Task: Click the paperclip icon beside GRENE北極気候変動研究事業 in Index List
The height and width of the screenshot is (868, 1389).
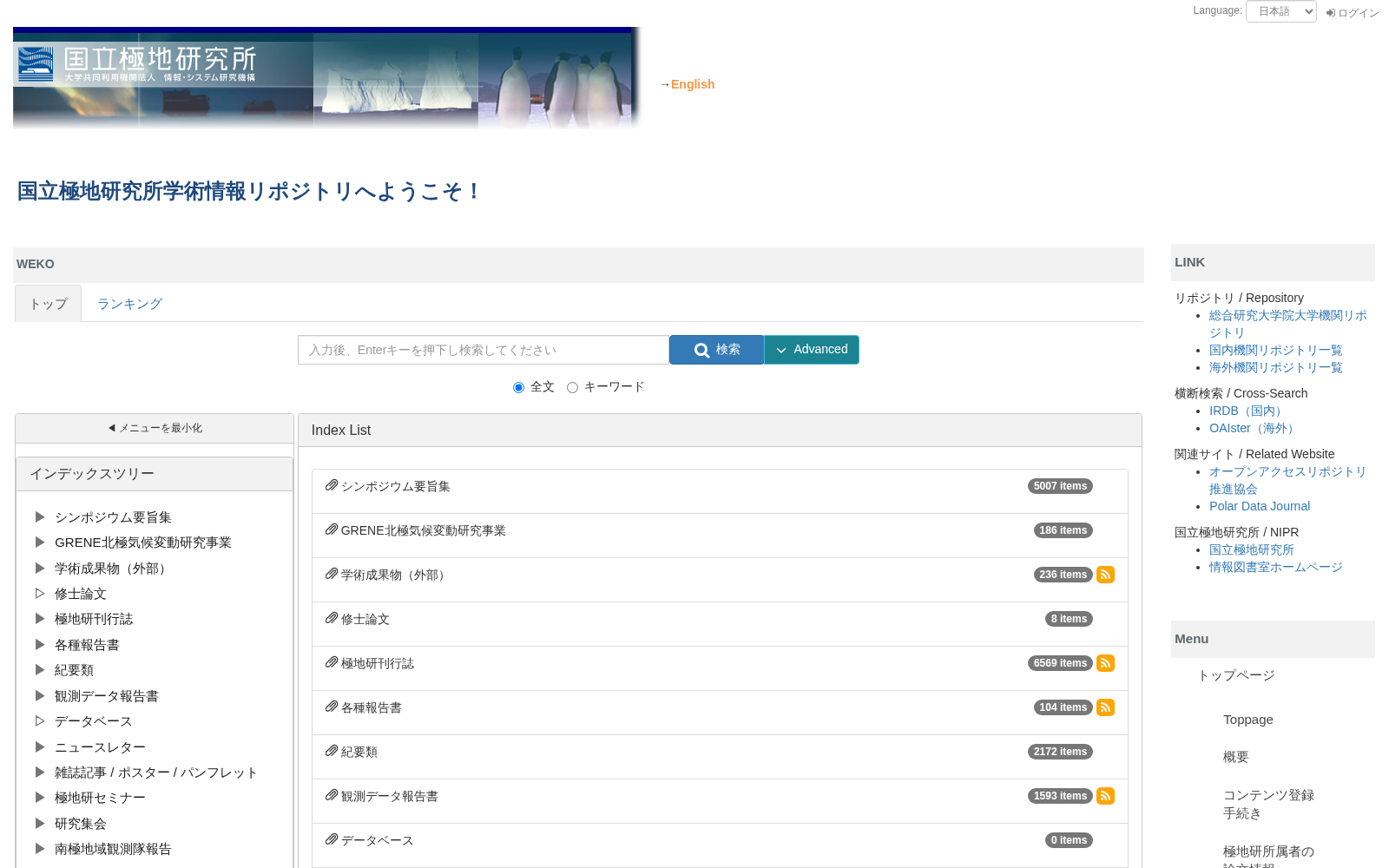Action: tap(332, 529)
